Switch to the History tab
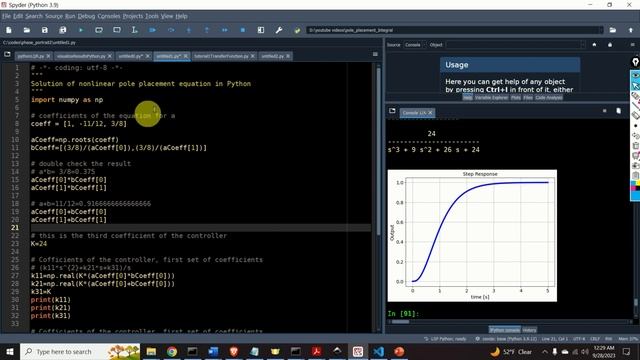 pos(529,330)
